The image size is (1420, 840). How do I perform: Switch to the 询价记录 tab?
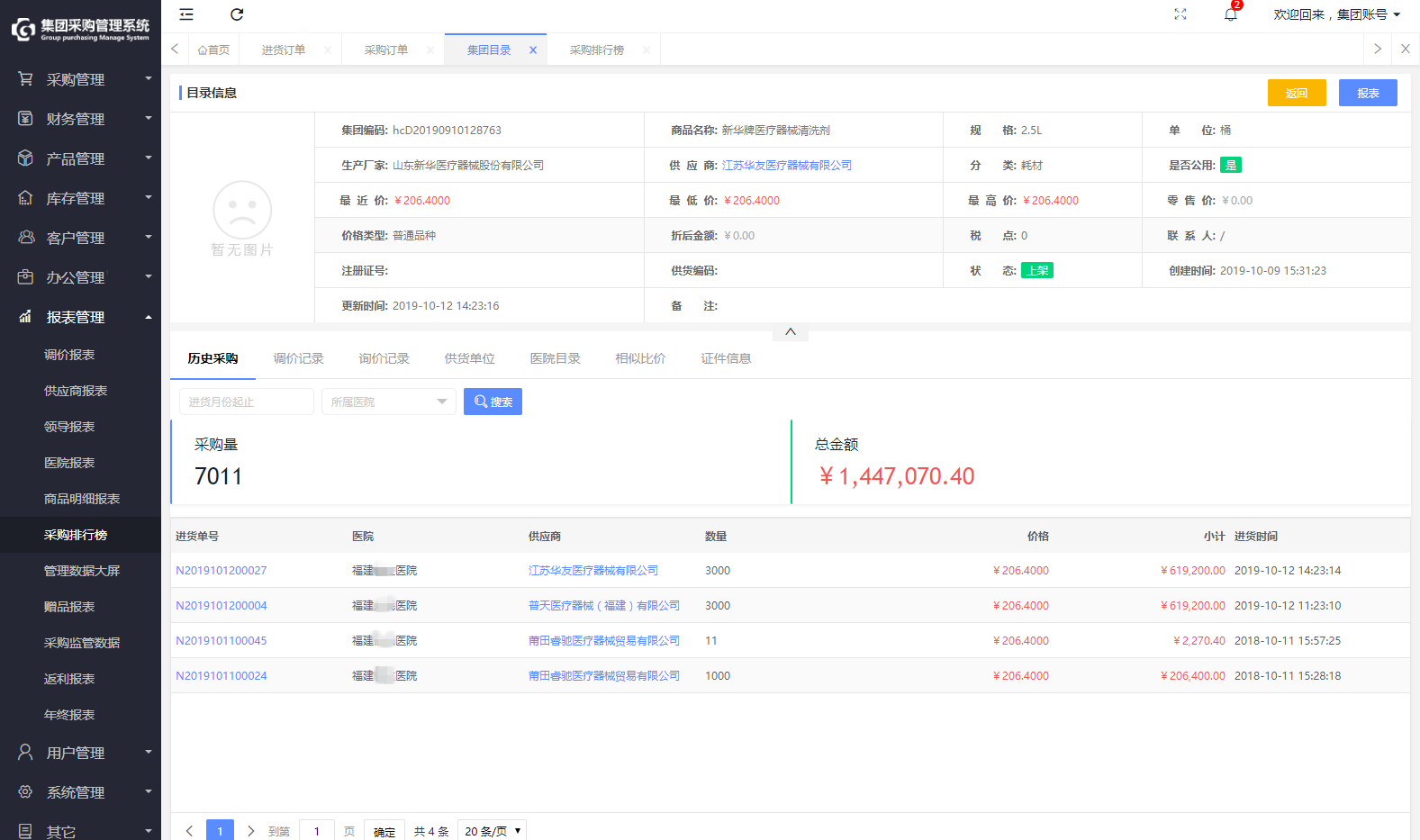point(384,358)
